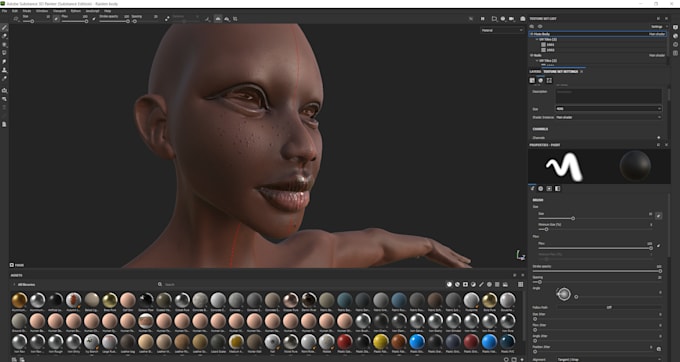Click the add channel plus icon

tap(659, 137)
